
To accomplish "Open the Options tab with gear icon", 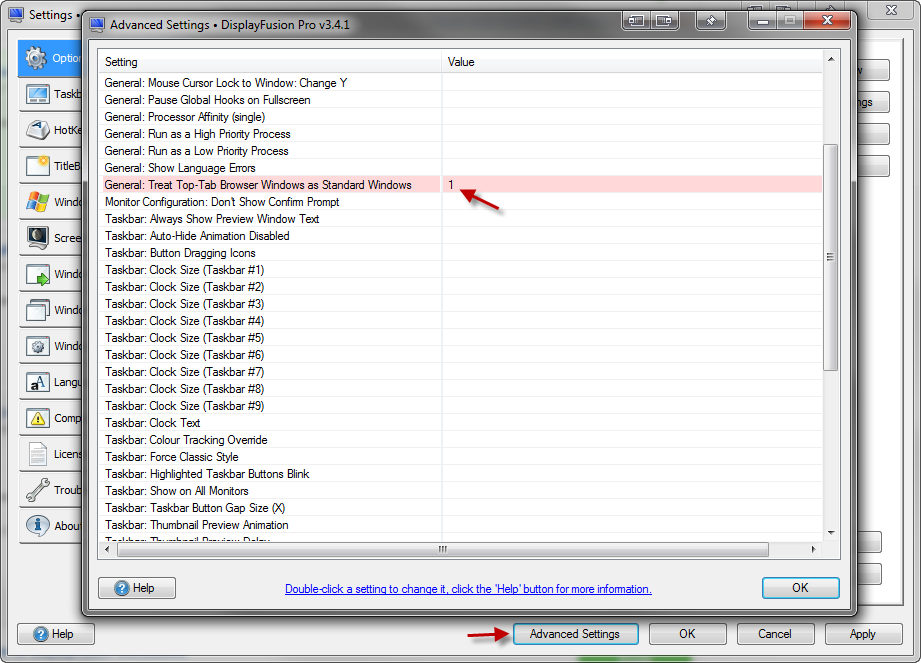I will (48, 59).
